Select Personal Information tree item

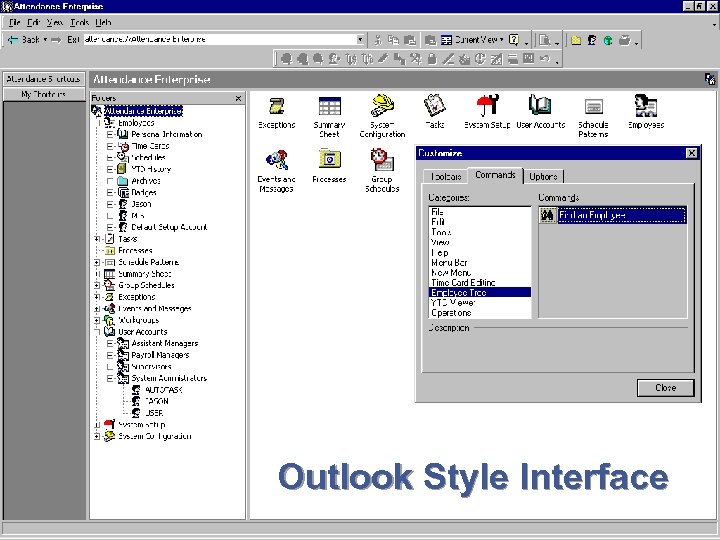pos(167,134)
